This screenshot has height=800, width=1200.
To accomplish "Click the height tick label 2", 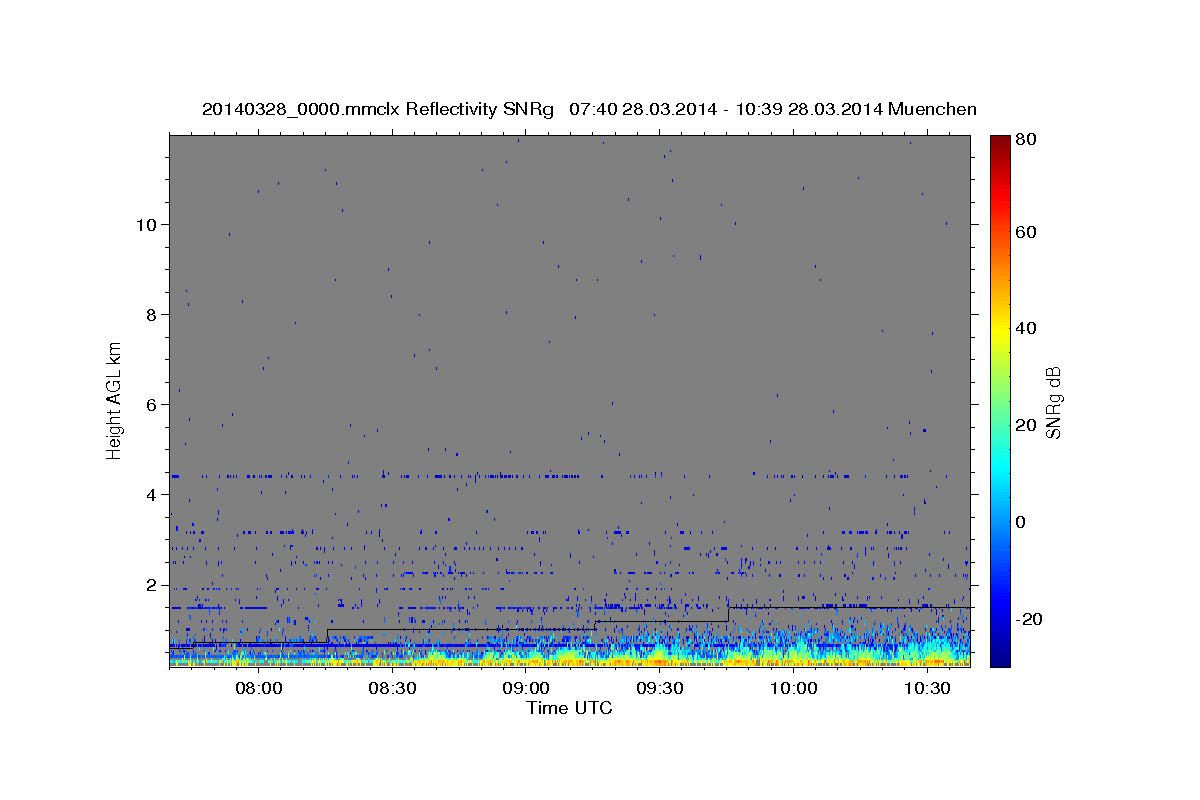I will (x=150, y=585).
